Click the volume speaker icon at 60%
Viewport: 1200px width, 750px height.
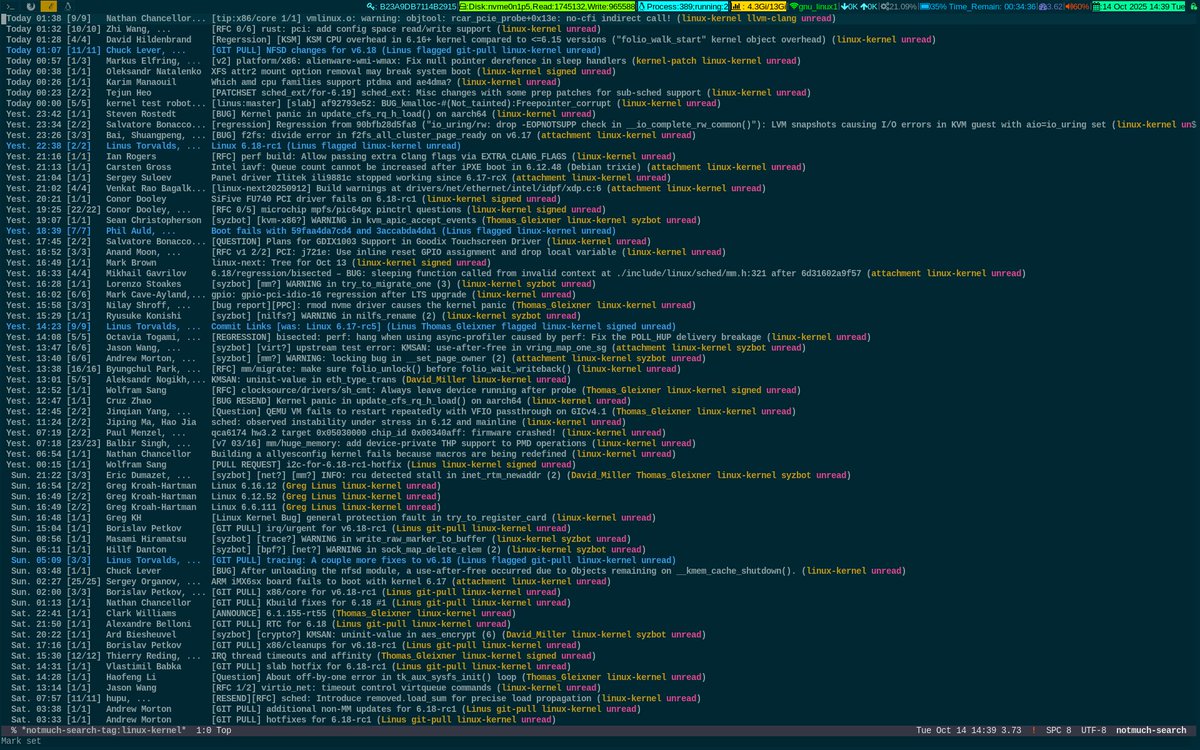pos(1069,6)
